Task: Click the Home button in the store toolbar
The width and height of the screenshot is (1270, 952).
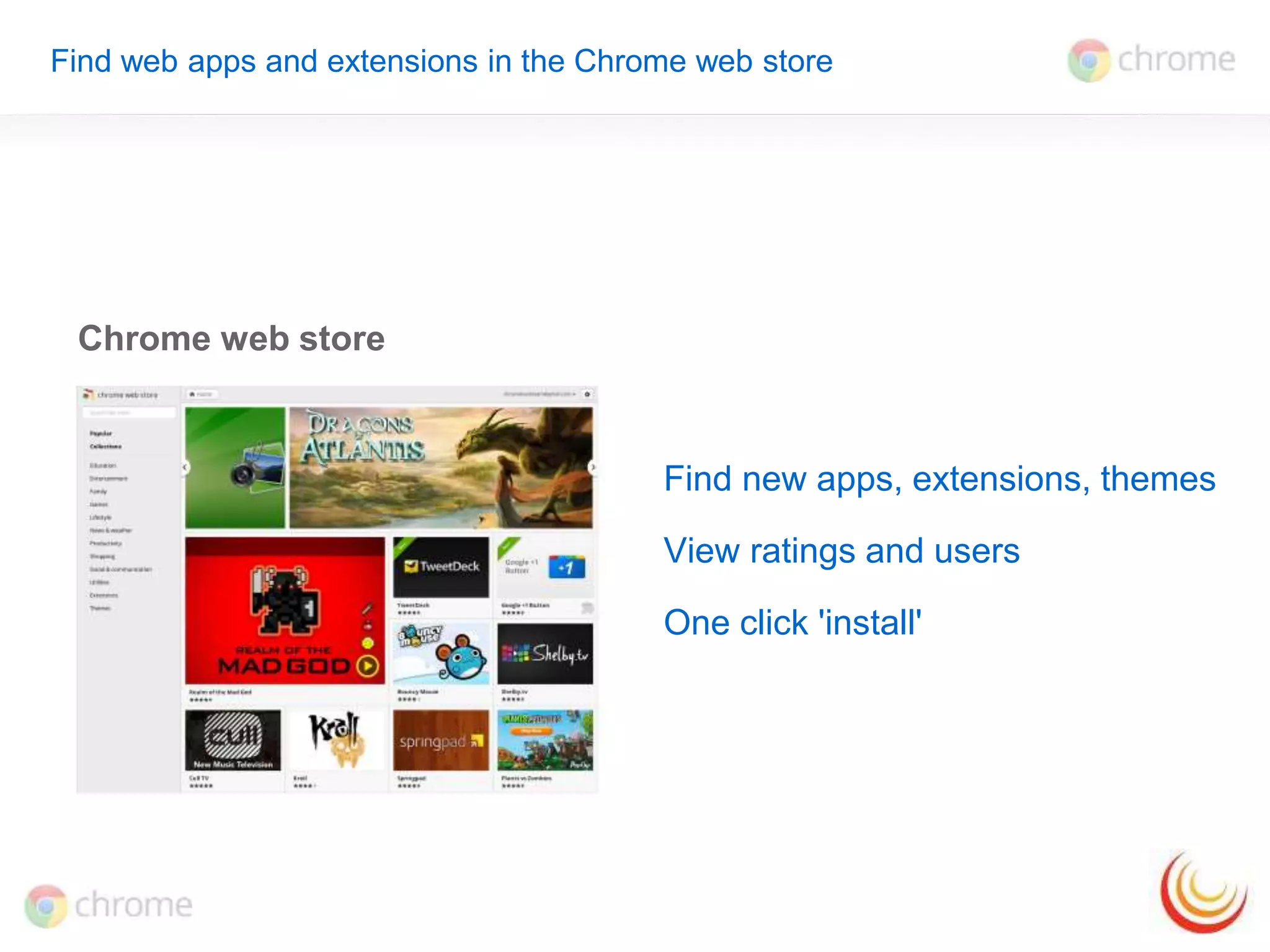Action: click(201, 394)
